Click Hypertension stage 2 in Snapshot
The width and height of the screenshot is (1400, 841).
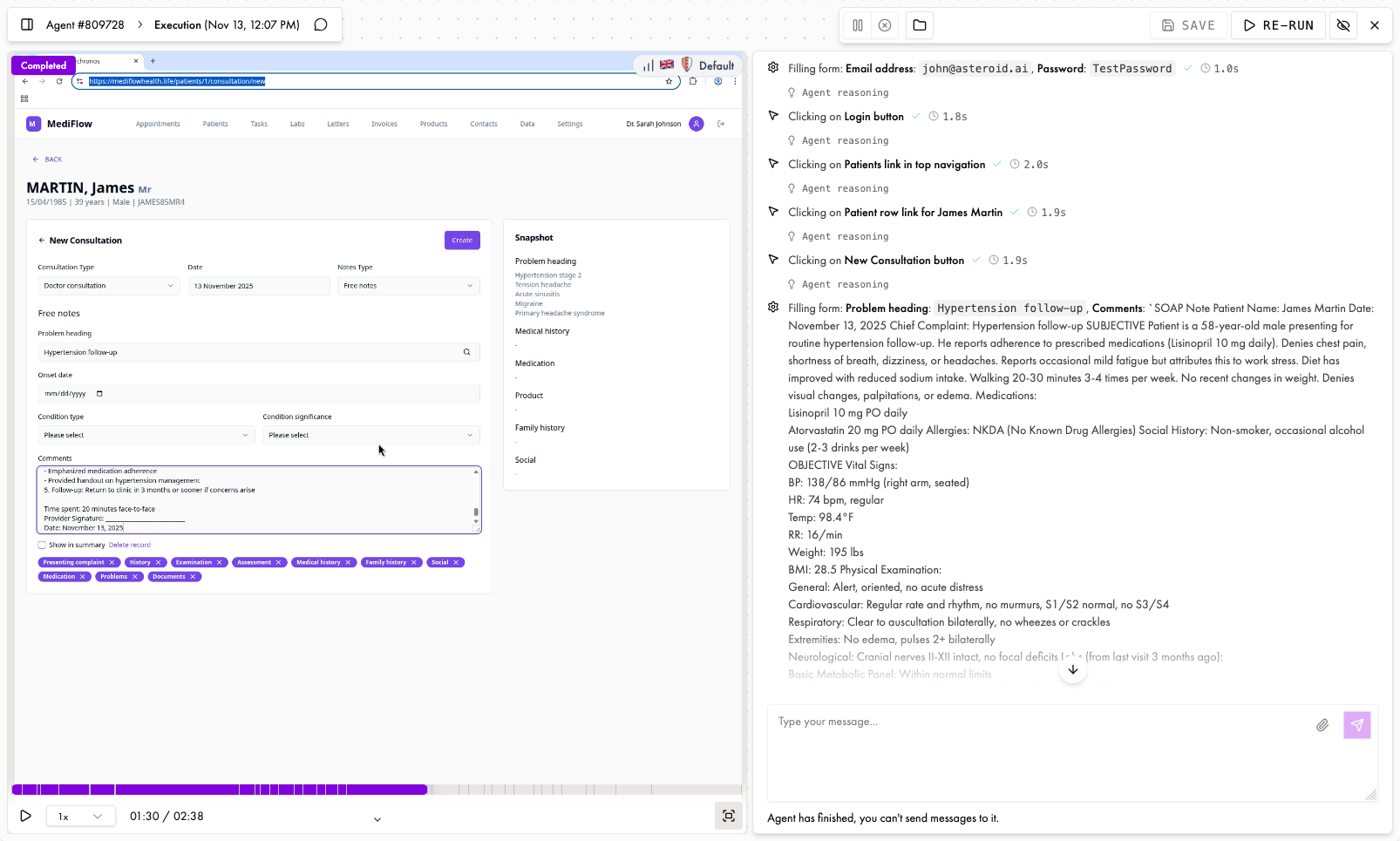tap(548, 275)
